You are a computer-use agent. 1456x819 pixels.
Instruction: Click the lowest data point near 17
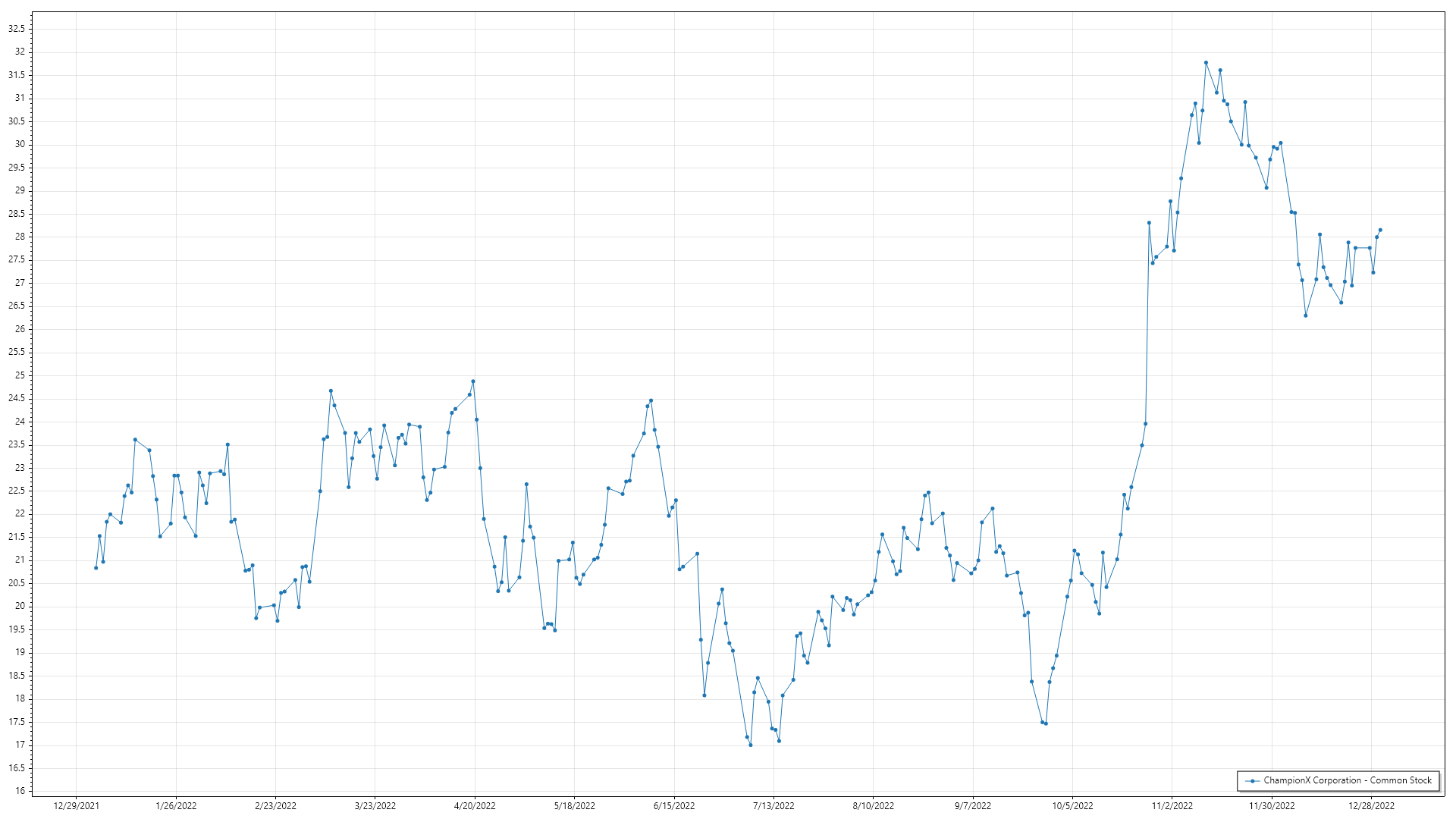coord(751,745)
